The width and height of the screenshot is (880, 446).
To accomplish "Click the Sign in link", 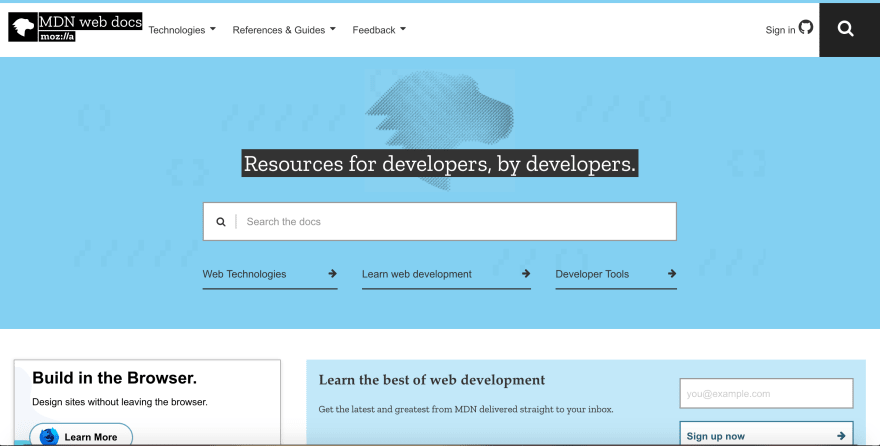I will [780, 30].
